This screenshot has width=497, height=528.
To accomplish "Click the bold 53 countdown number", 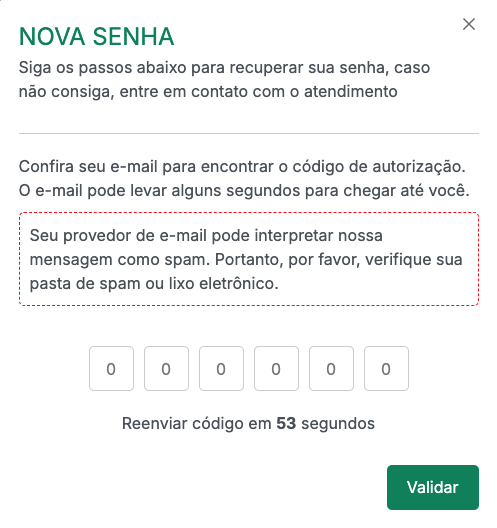I will (286, 423).
